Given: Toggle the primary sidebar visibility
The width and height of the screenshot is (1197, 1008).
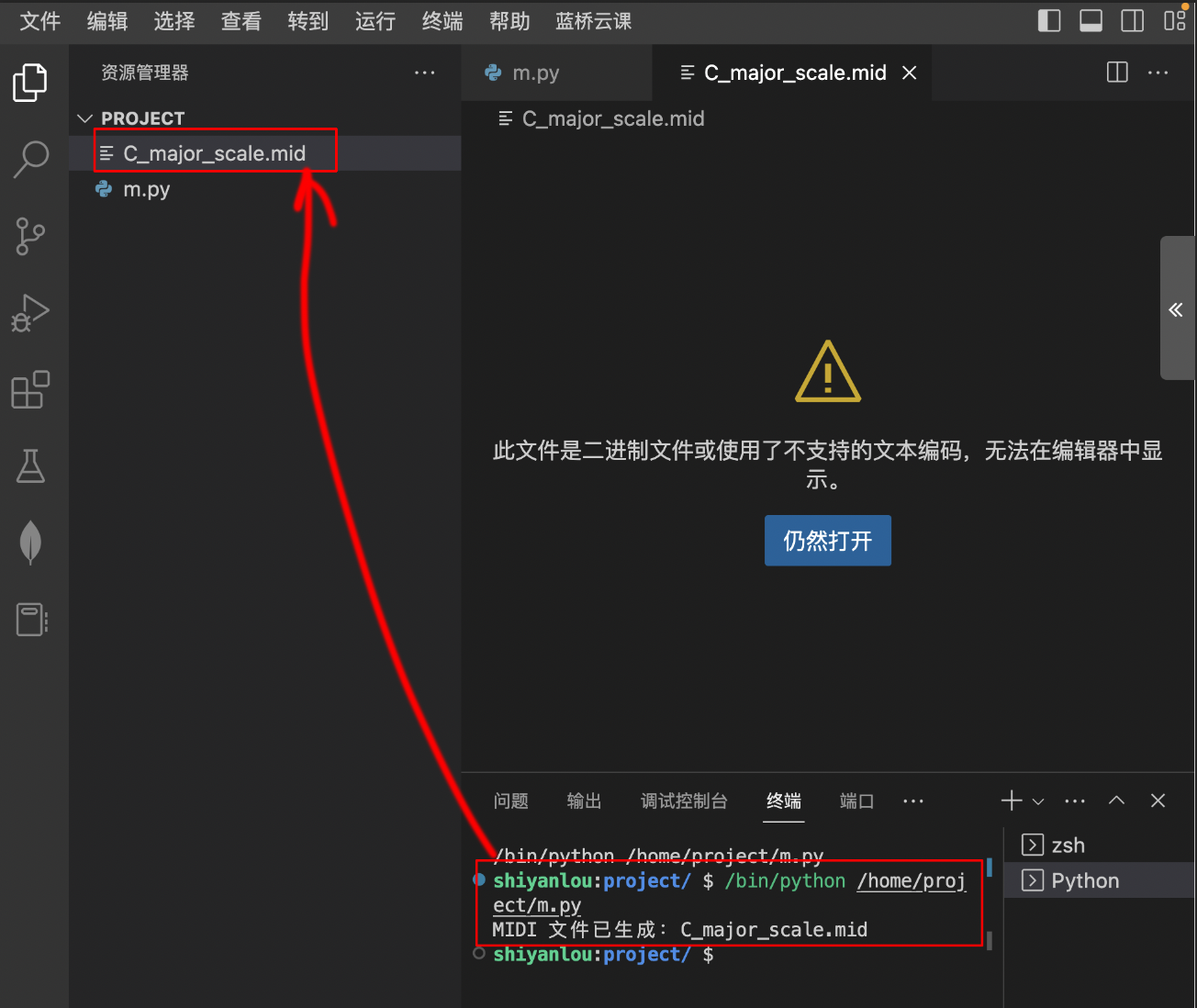Looking at the screenshot, I should click(x=1048, y=20).
